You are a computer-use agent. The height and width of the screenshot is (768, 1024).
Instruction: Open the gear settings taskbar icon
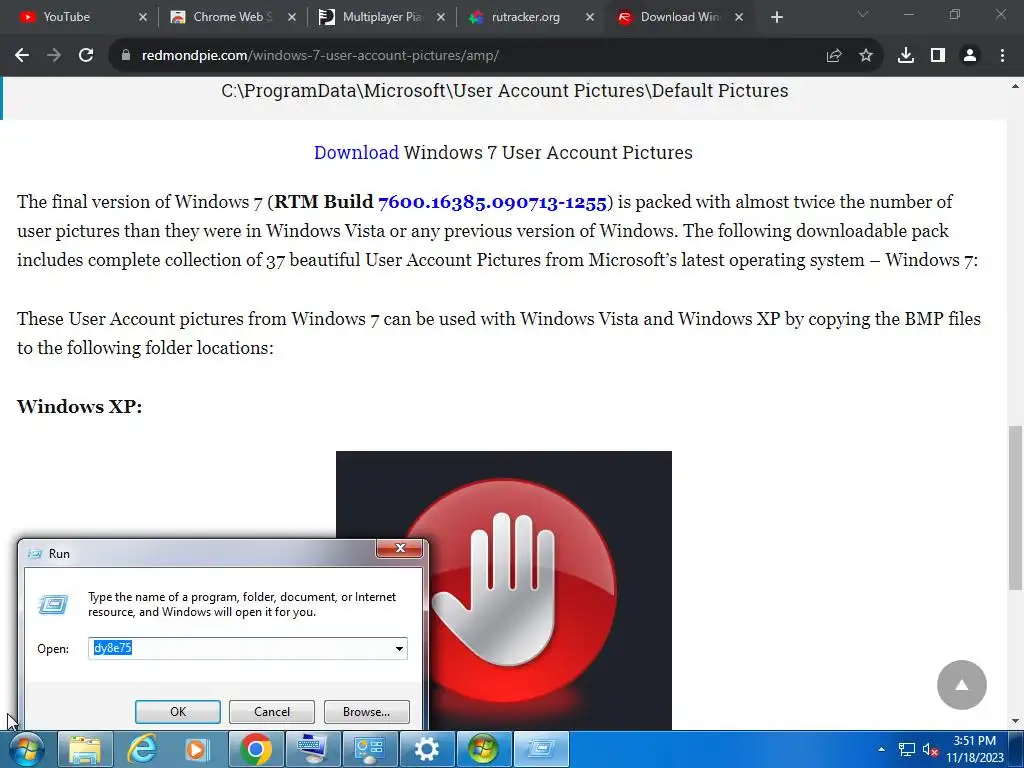(x=426, y=749)
